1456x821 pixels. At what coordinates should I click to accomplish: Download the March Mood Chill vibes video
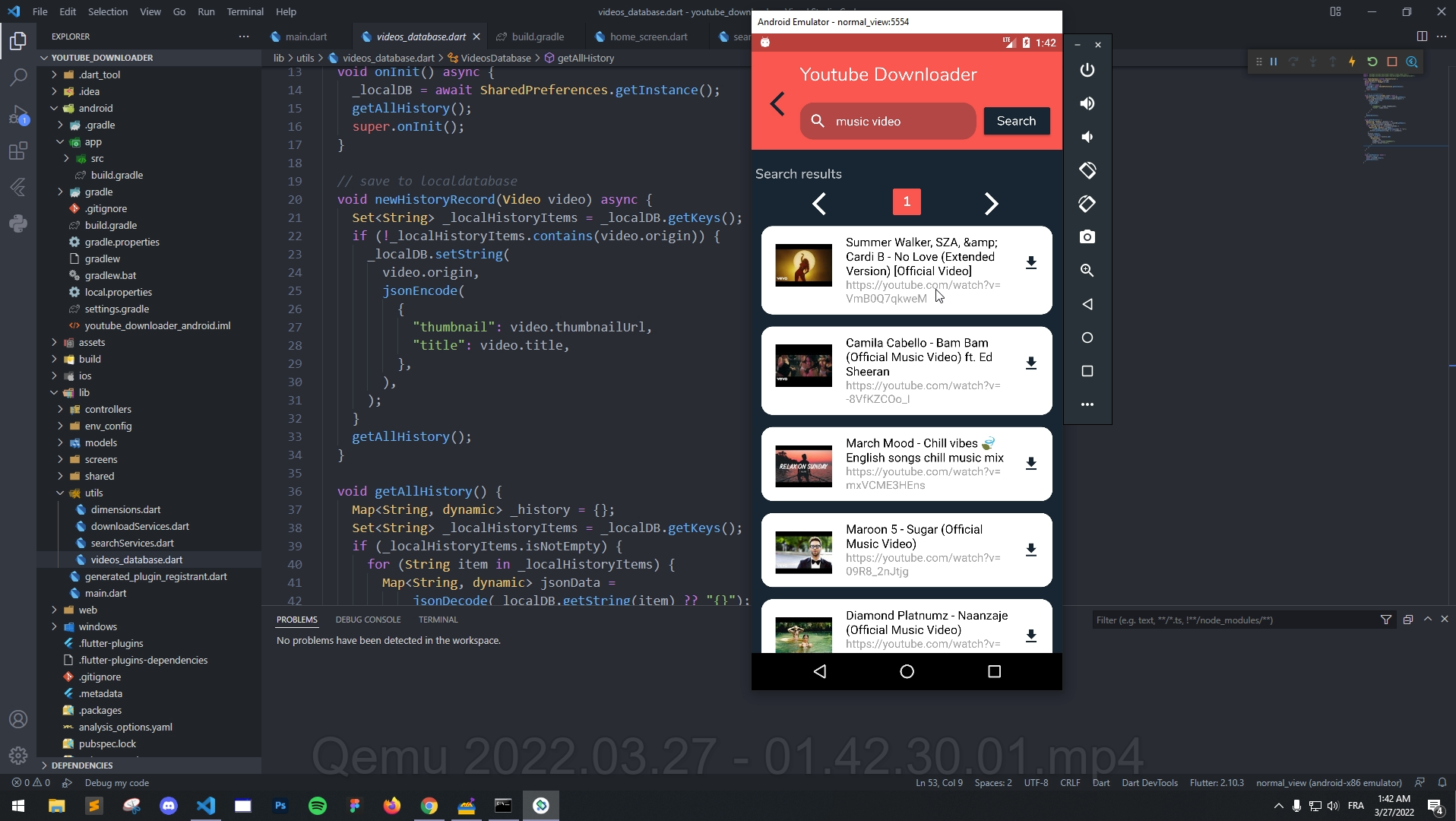[x=1031, y=464]
